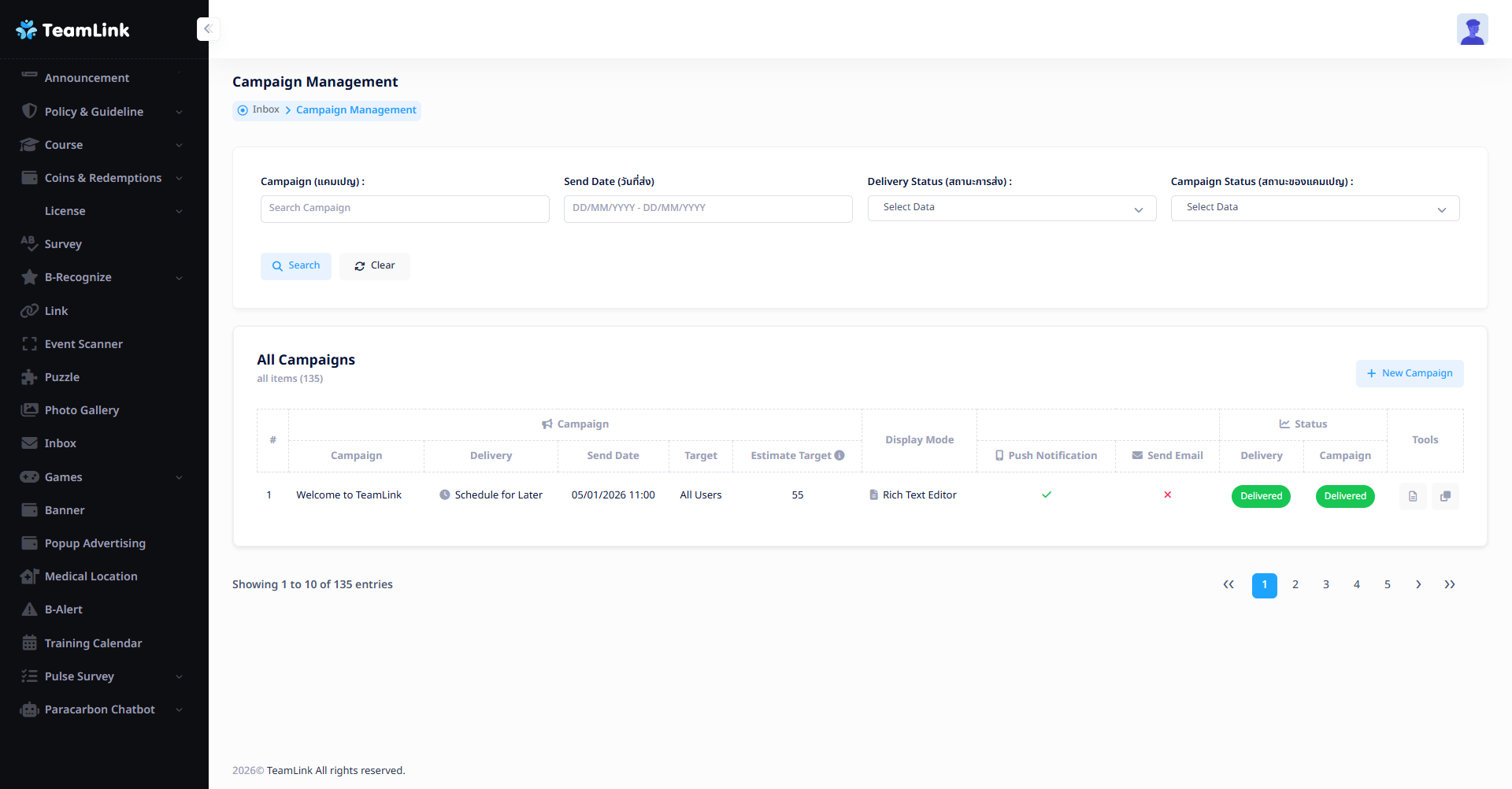This screenshot has width=1512, height=789.
Task: Open Photo Gallery in the sidebar
Action: pos(82,410)
